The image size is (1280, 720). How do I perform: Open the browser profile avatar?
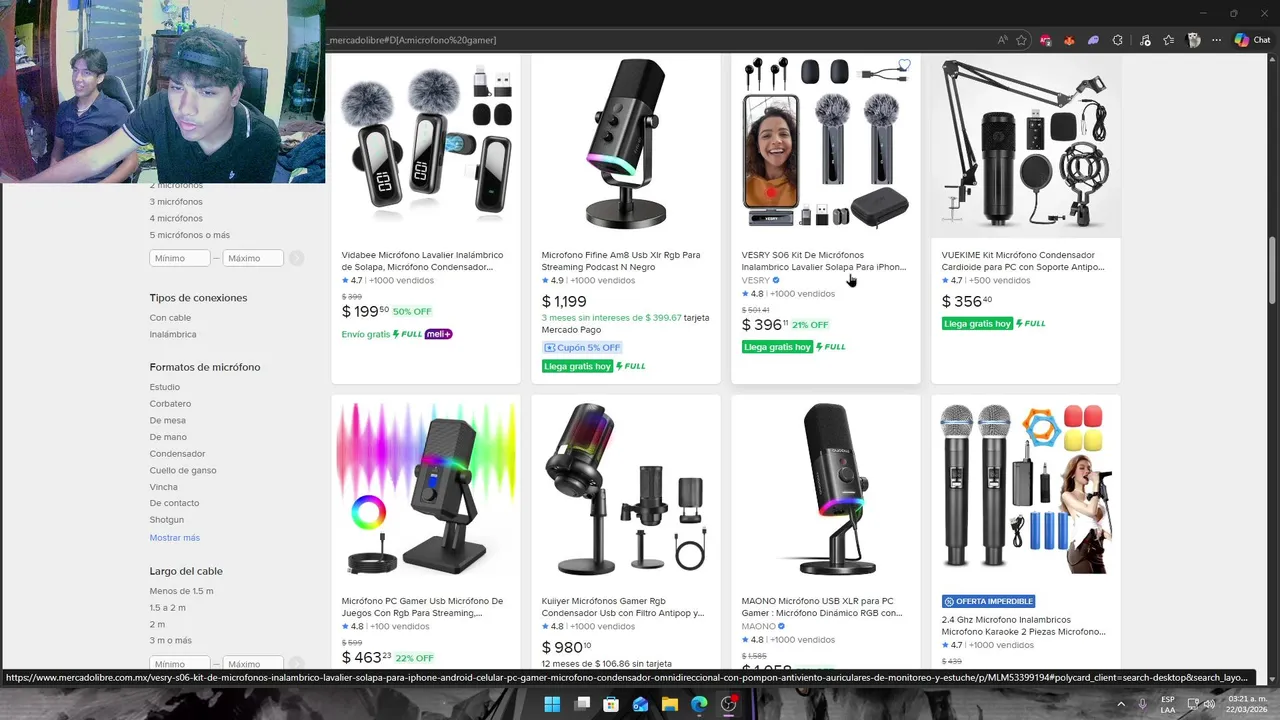click(x=1193, y=40)
